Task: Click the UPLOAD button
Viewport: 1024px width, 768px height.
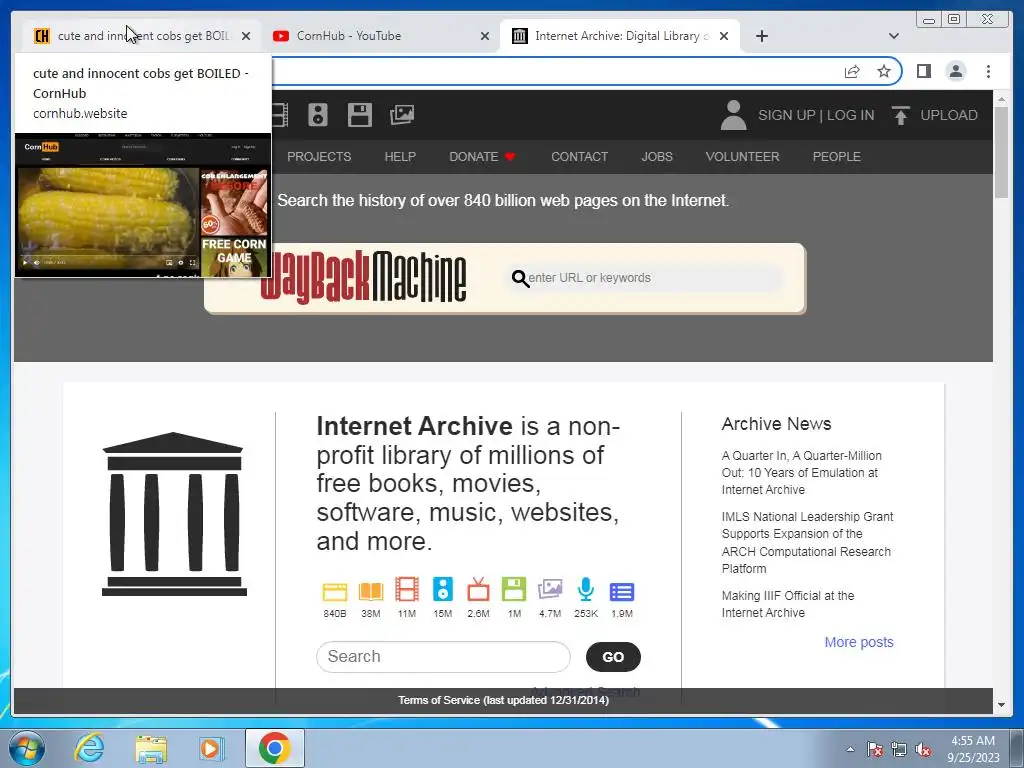Action: point(948,116)
